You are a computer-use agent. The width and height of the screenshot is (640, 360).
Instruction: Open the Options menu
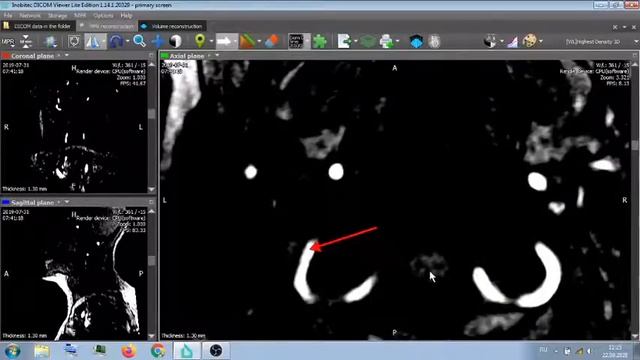(x=103, y=16)
